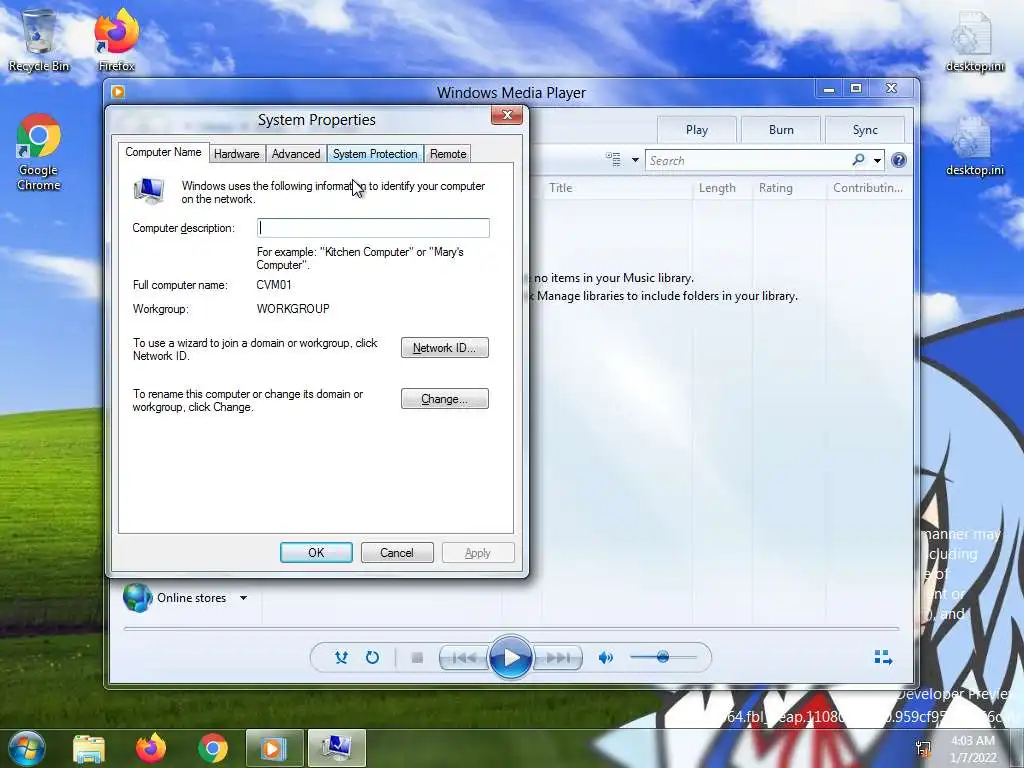Switch to Media Player taskbar button

(x=274, y=748)
